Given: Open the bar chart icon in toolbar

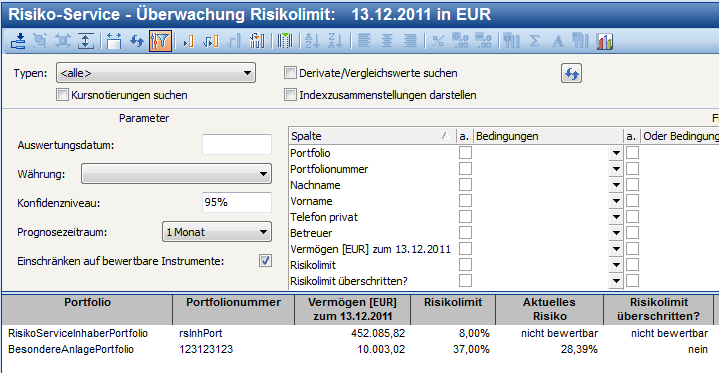Looking at the screenshot, I should (605, 41).
